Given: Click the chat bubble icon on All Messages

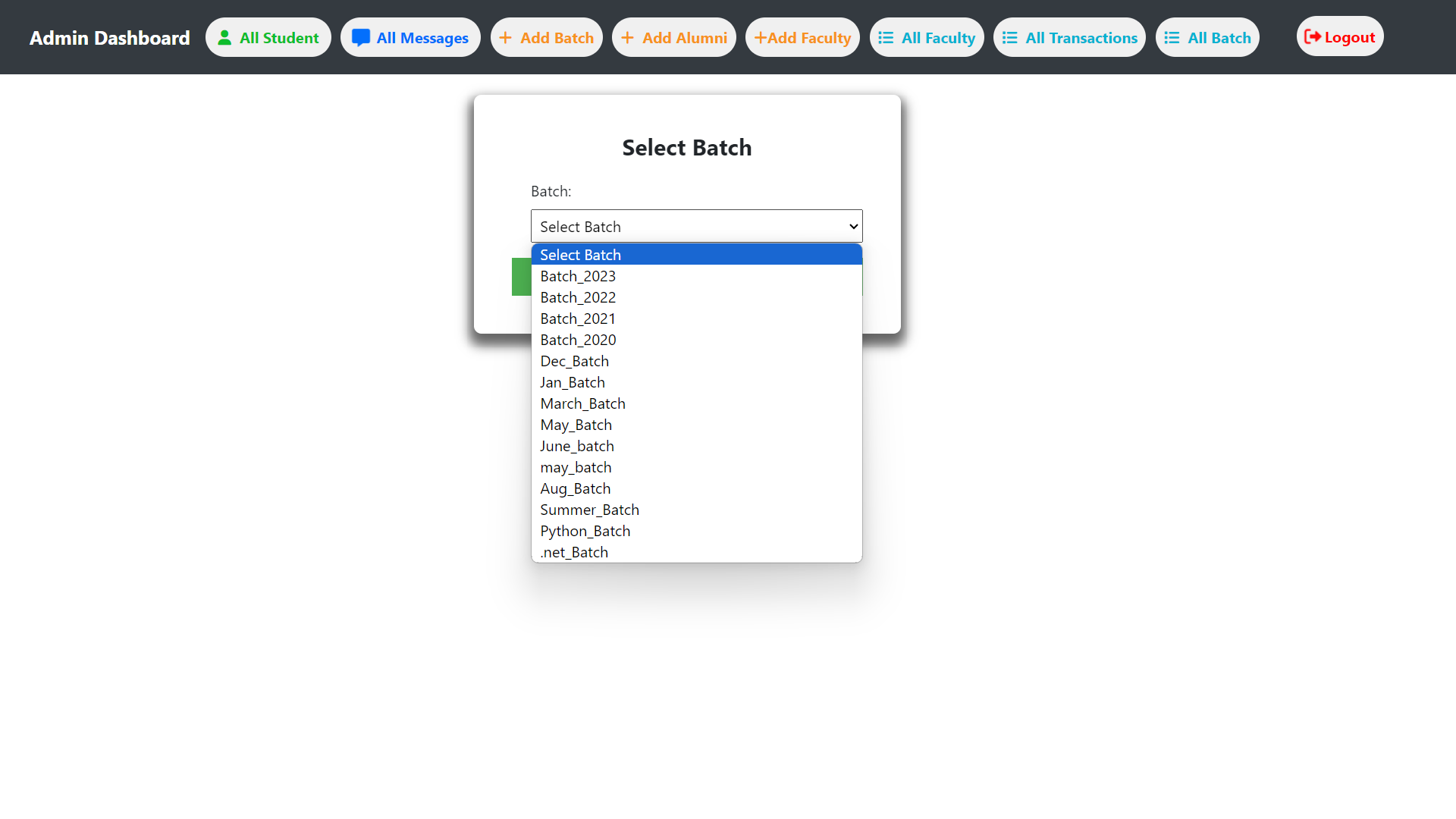Looking at the screenshot, I should point(361,36).
